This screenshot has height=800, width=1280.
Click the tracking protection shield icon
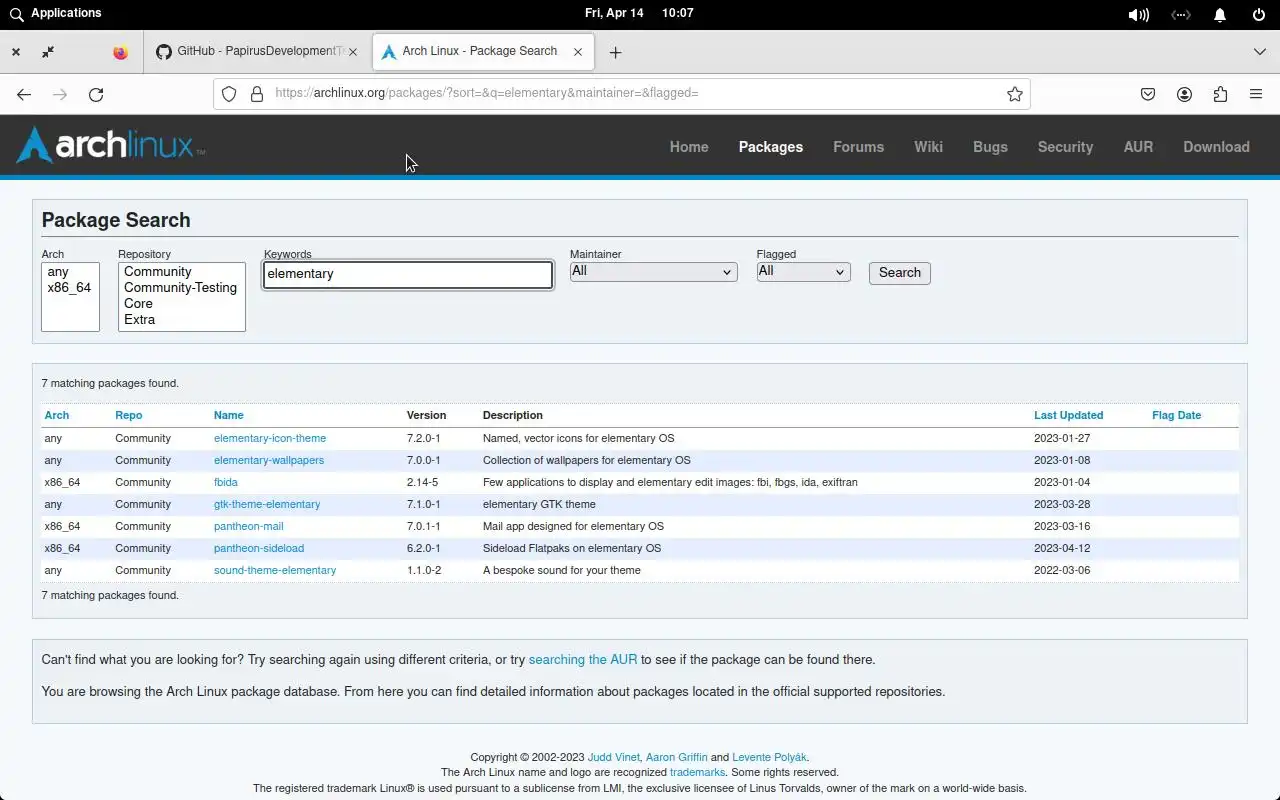pos(229,94)
